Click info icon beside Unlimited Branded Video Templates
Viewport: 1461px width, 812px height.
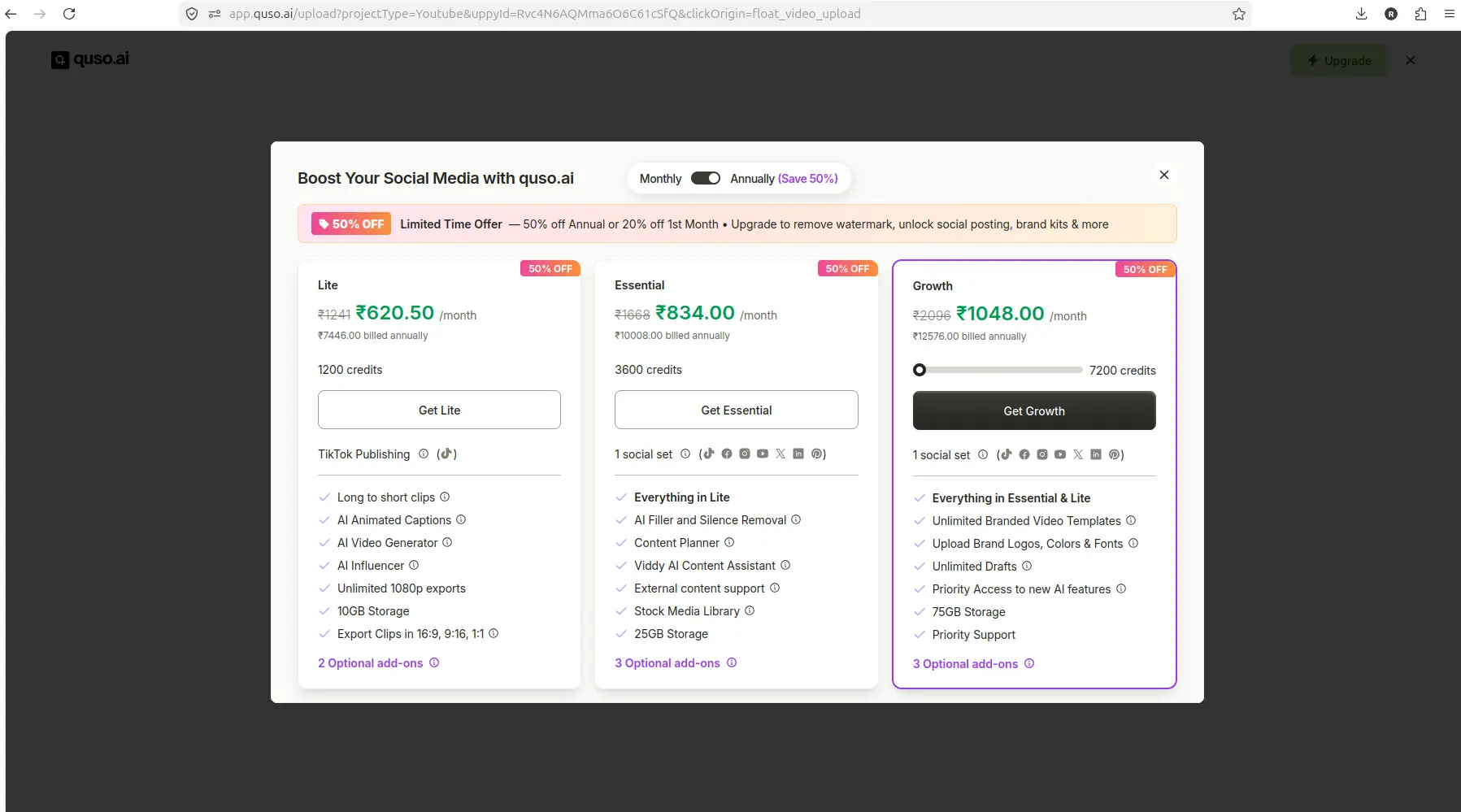point(1131,520)
